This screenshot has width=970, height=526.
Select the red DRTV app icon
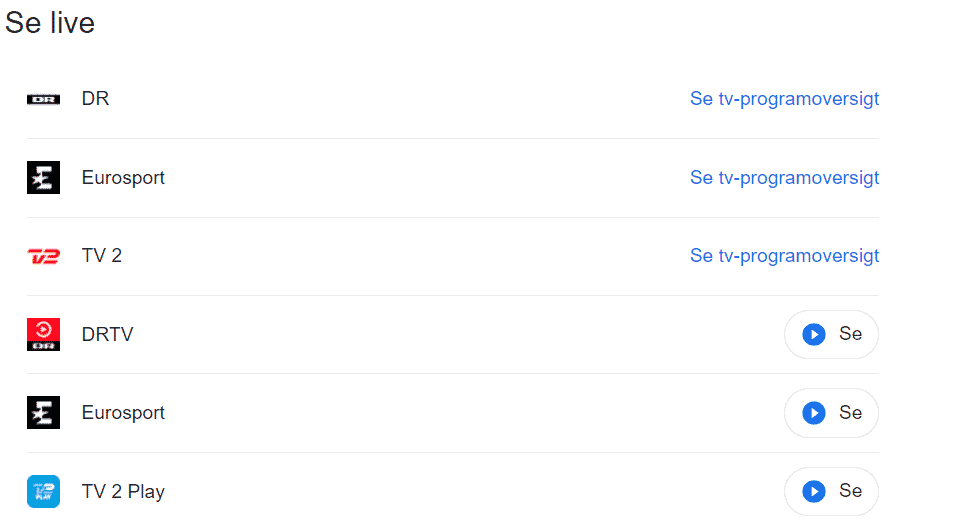pyautogui.click(x=43, y=334)
